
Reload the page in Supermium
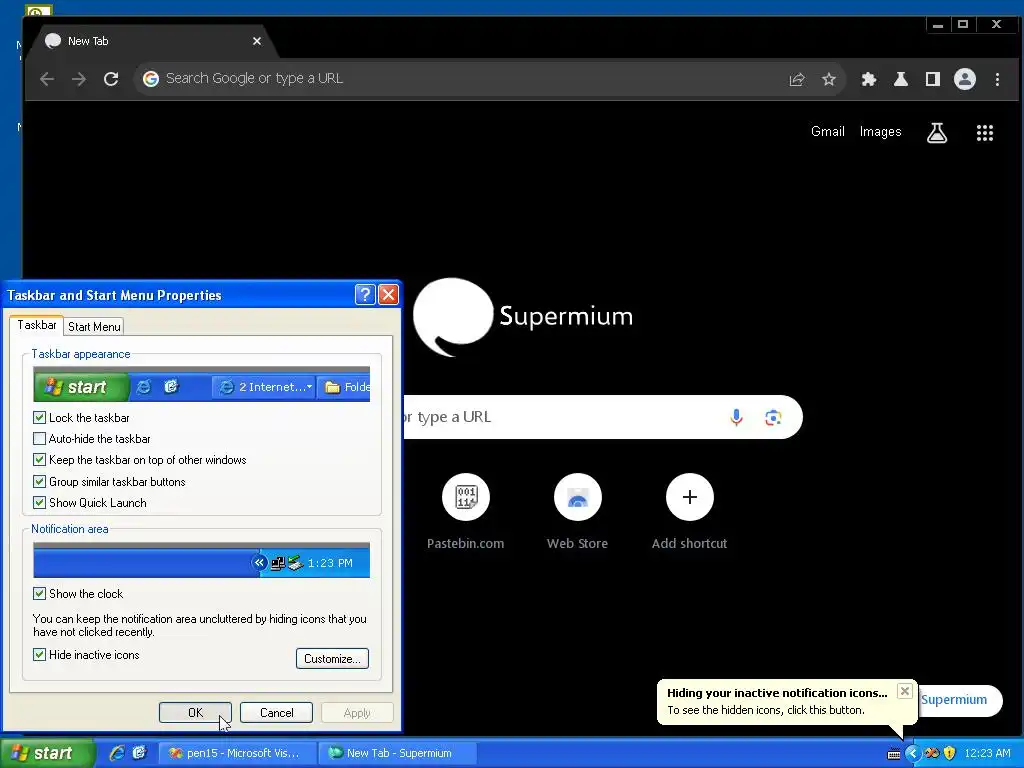click(x=111, y=79)
